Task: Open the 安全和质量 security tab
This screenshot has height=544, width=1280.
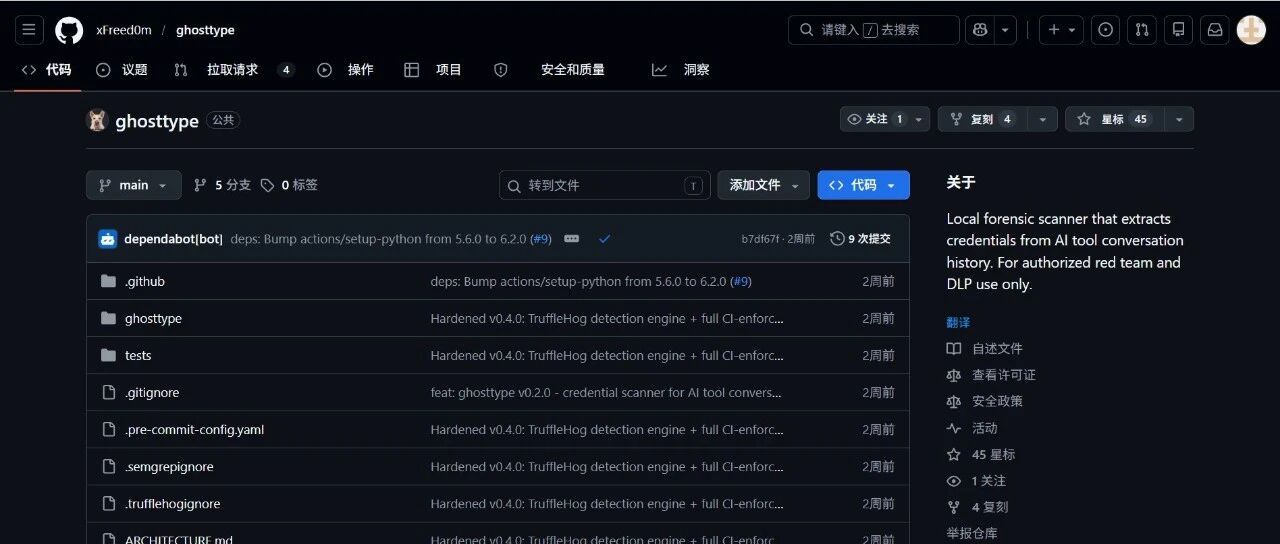Action: click(x=550, y=70)
